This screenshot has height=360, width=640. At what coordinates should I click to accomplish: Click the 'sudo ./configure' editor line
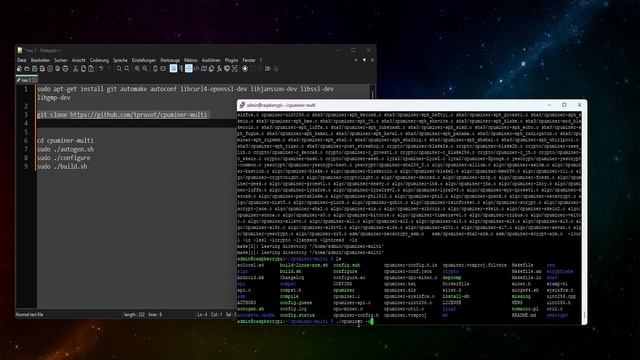64,158
